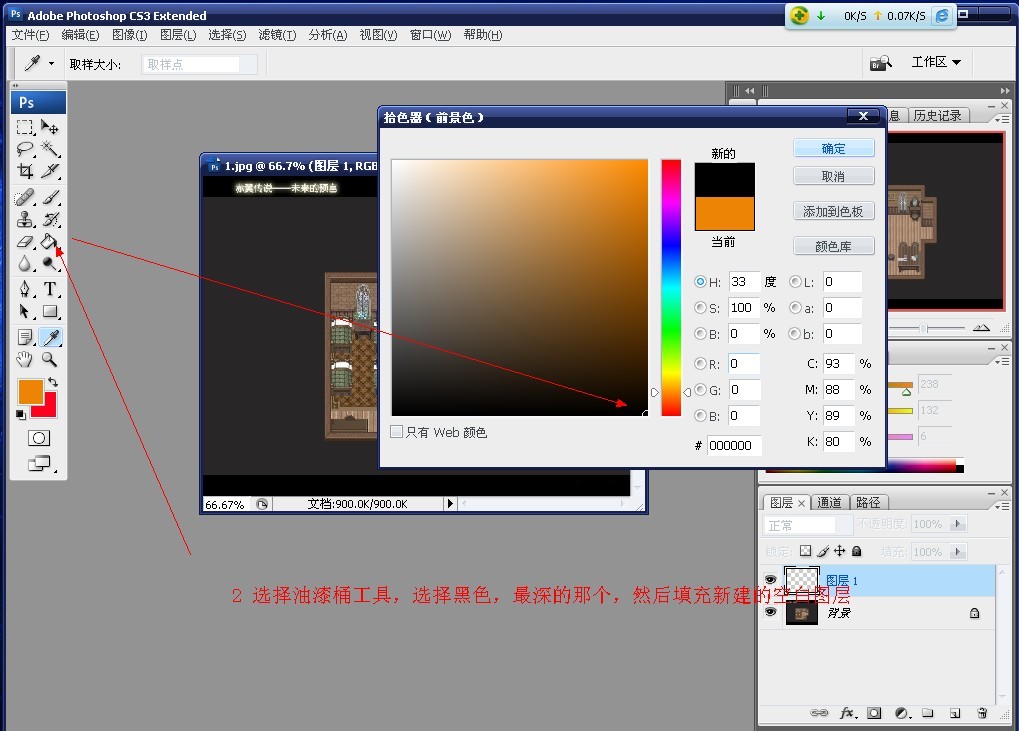The image size is (1019, 731).
Task: Open the layer fill slider arrow
Action: (957, 552)
